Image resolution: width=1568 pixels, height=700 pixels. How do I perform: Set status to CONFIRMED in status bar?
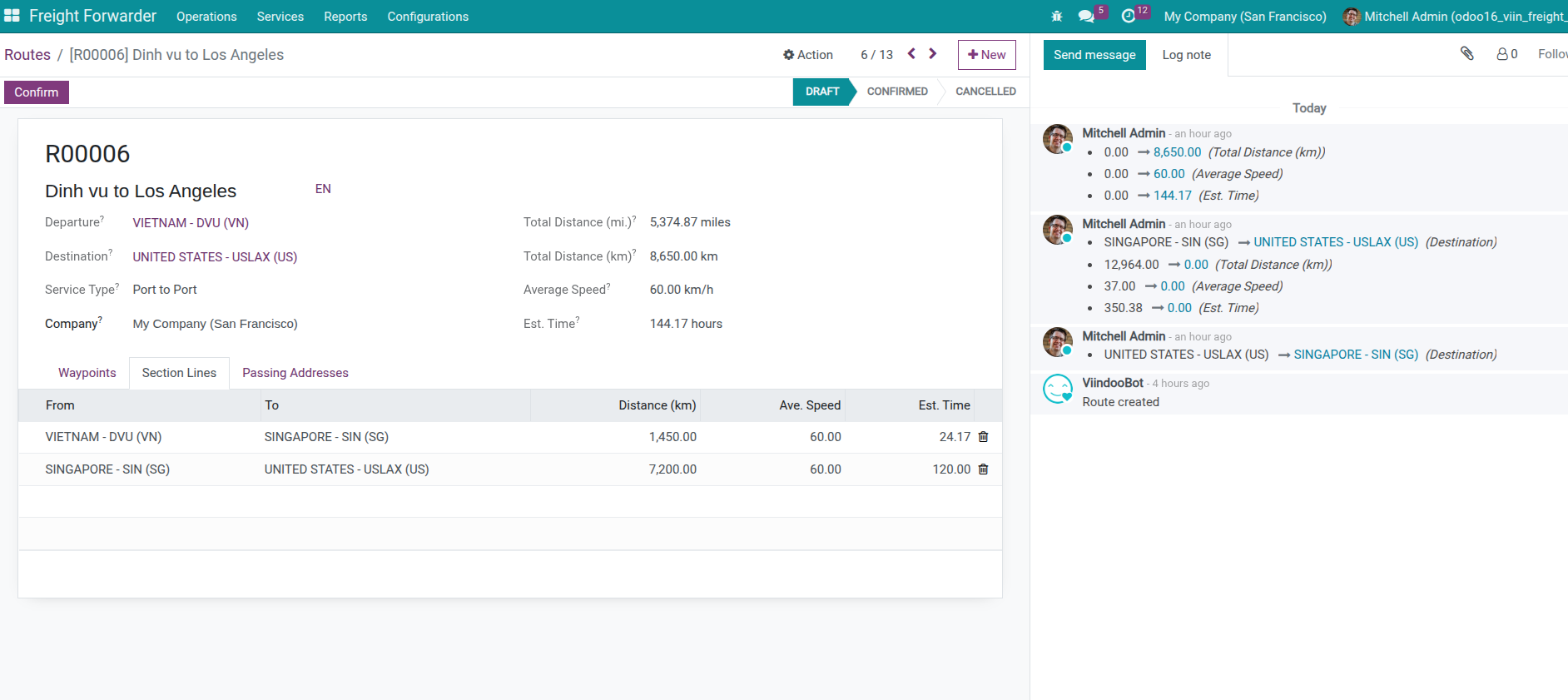coord(896,92)
